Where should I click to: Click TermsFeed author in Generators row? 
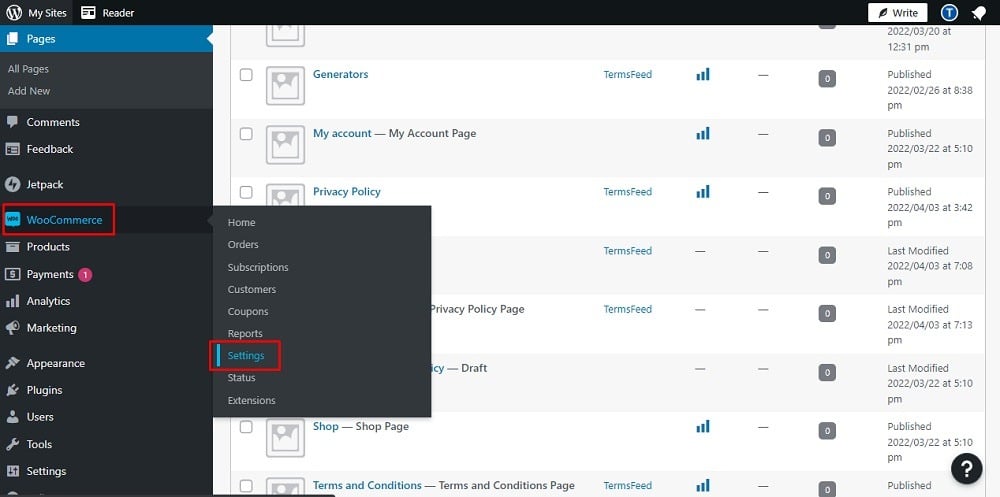pyautogui.click(x=628, y=75)
